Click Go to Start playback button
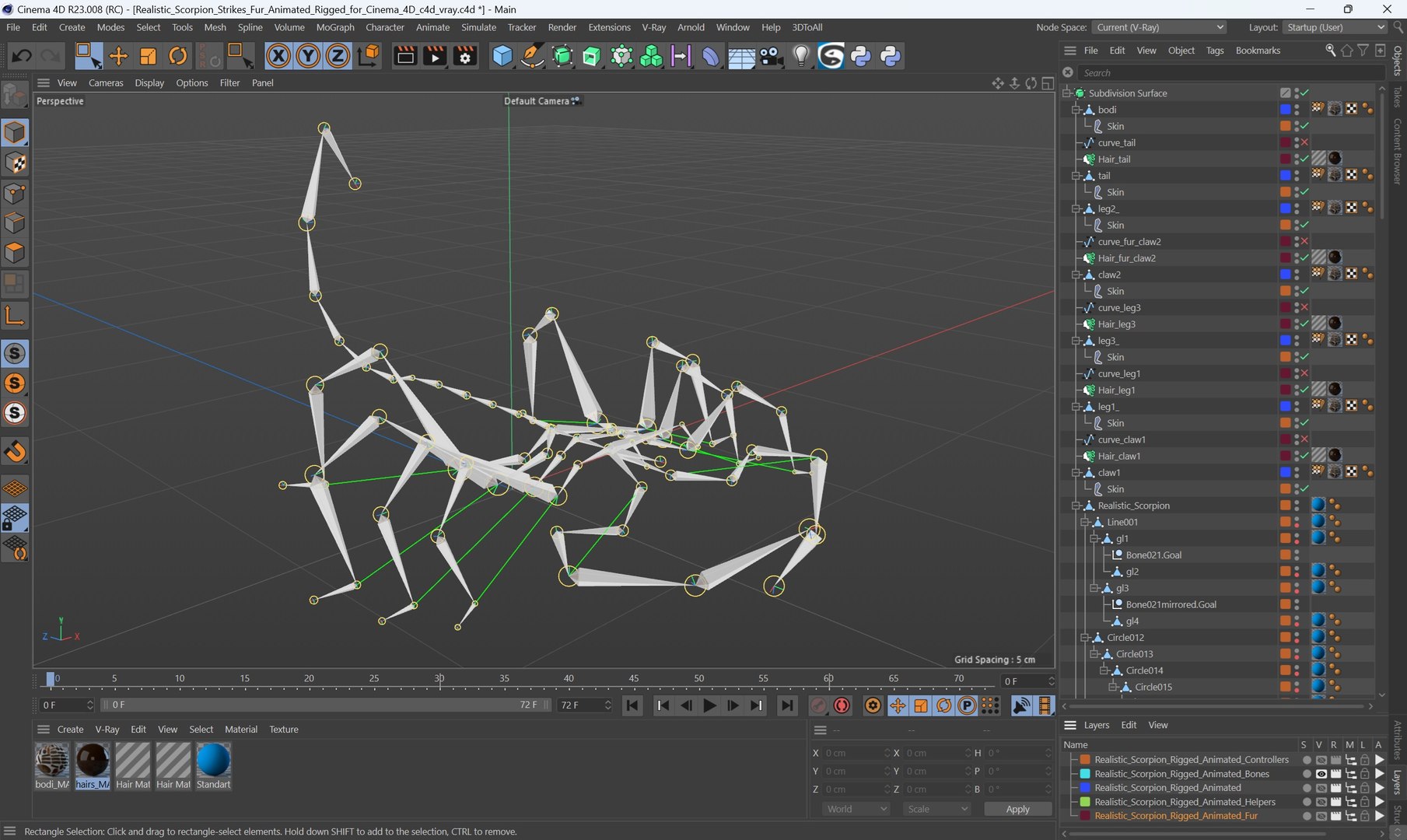Image resolution: width=1407 pixels, height=840 pixels. [x=632, y=705]
